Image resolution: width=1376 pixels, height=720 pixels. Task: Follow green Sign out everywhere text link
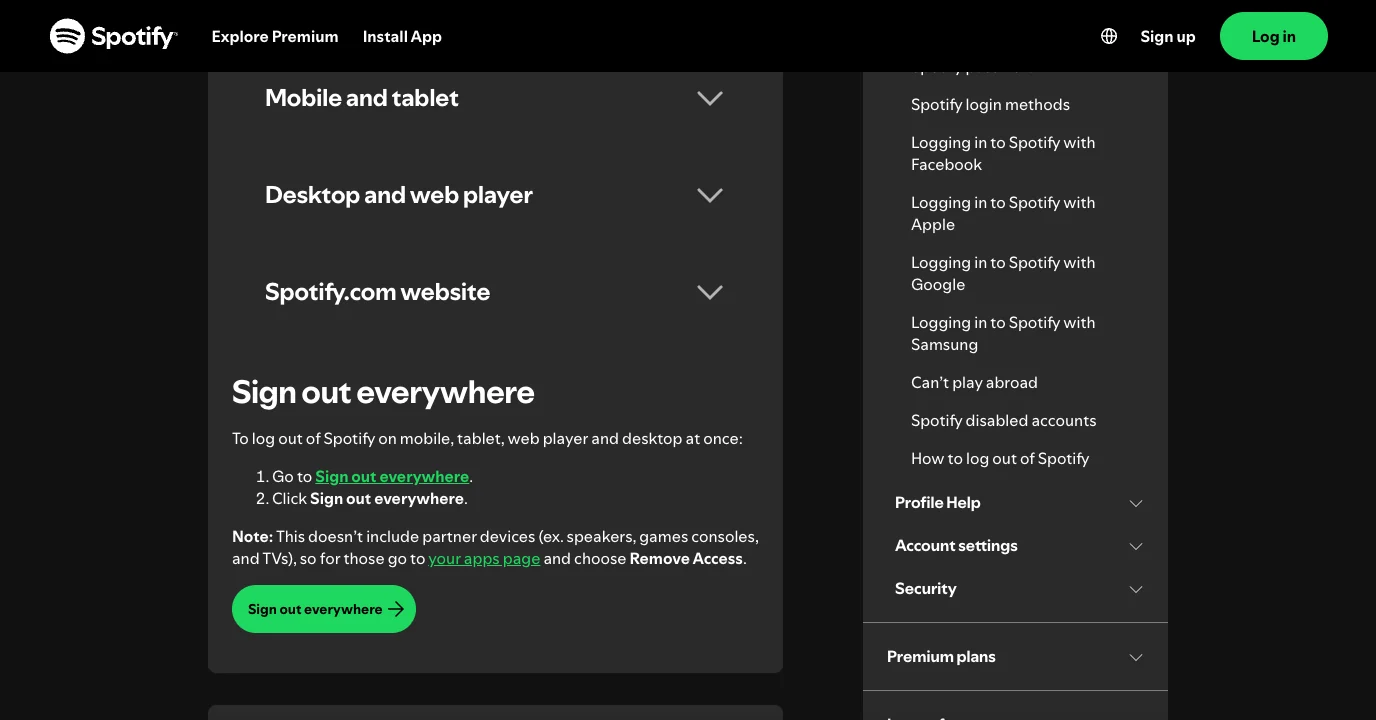[392, 477]
